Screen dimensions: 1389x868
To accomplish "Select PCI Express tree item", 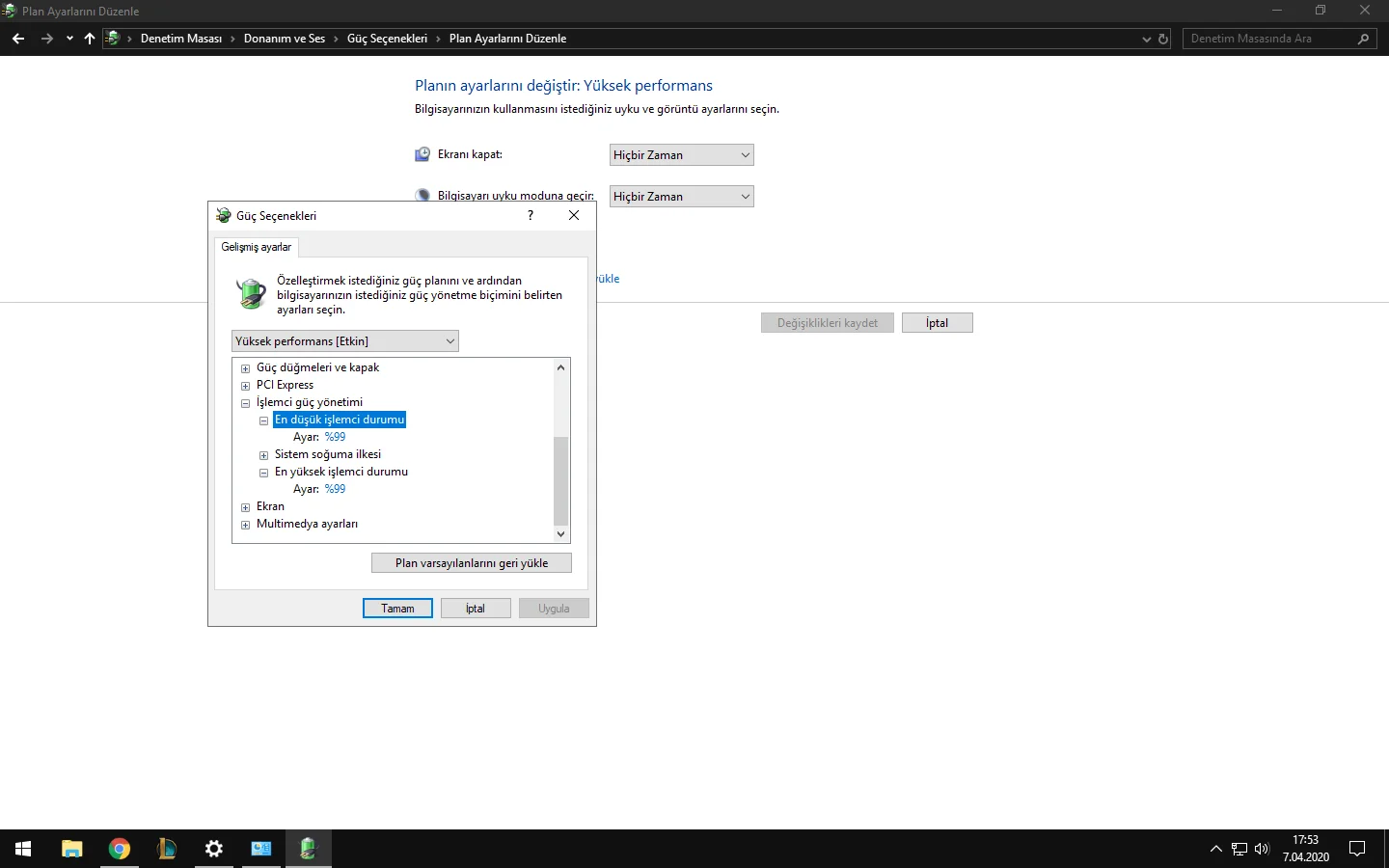I will pos(286,385).
